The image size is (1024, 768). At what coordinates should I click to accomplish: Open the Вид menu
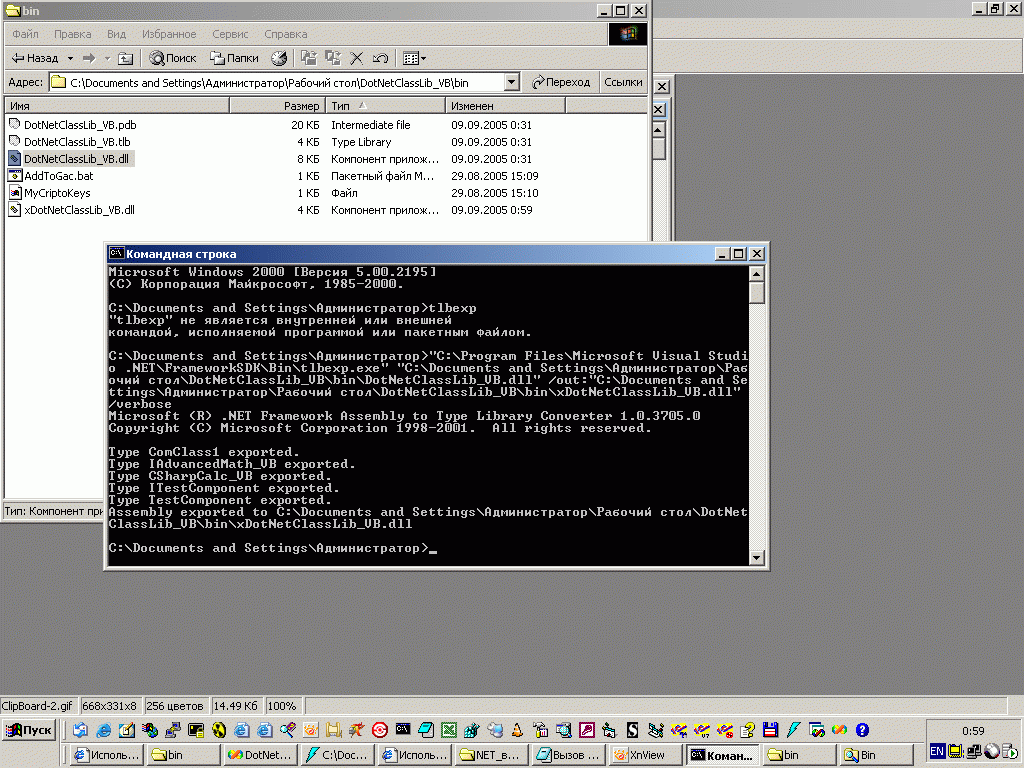(x=116, y=34)
